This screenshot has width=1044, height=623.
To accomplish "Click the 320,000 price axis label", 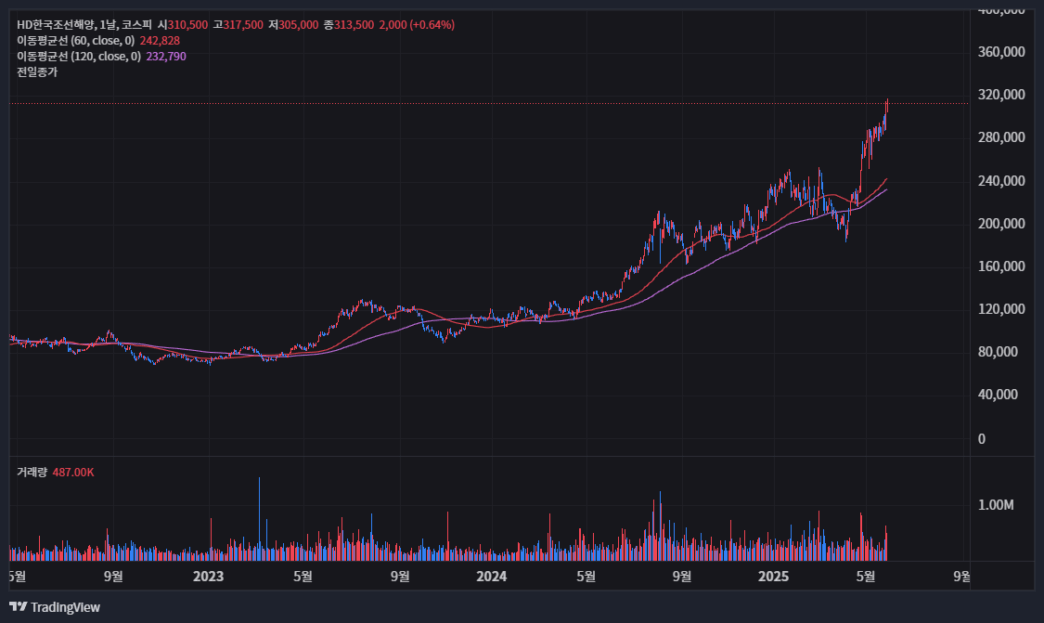I will tap(1001, 95).
